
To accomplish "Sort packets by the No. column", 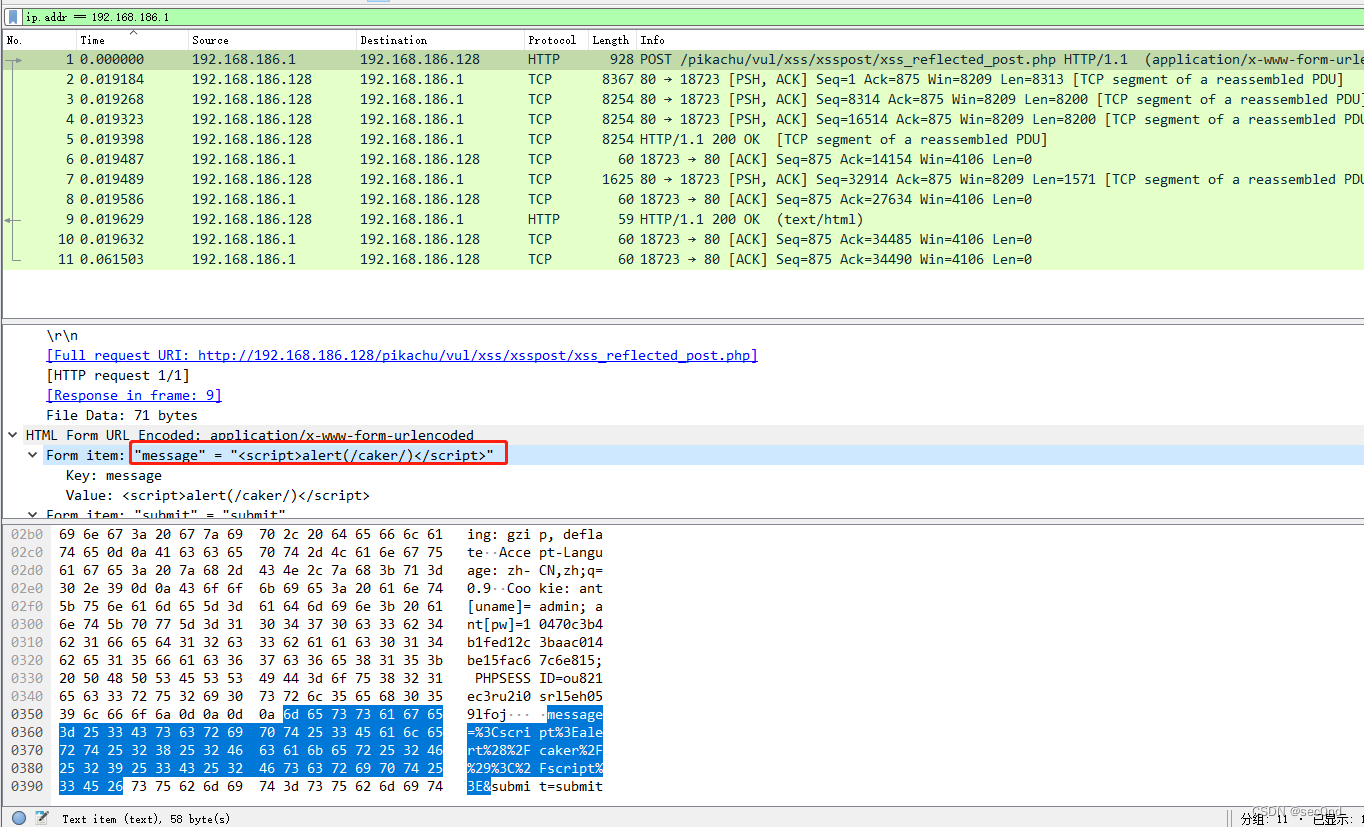I will (x=40, y=40).
